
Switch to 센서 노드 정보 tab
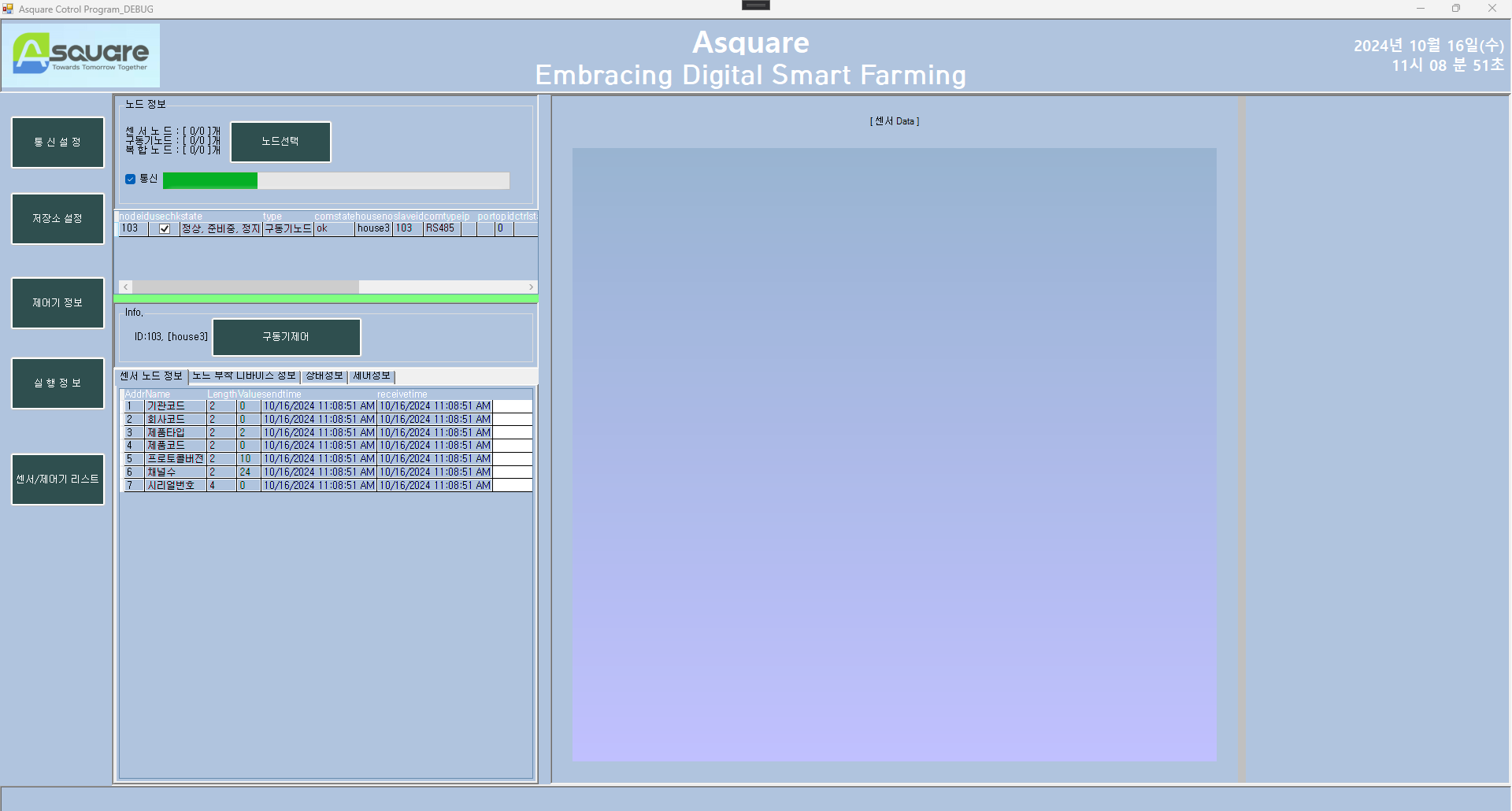[x=151, y=376]
